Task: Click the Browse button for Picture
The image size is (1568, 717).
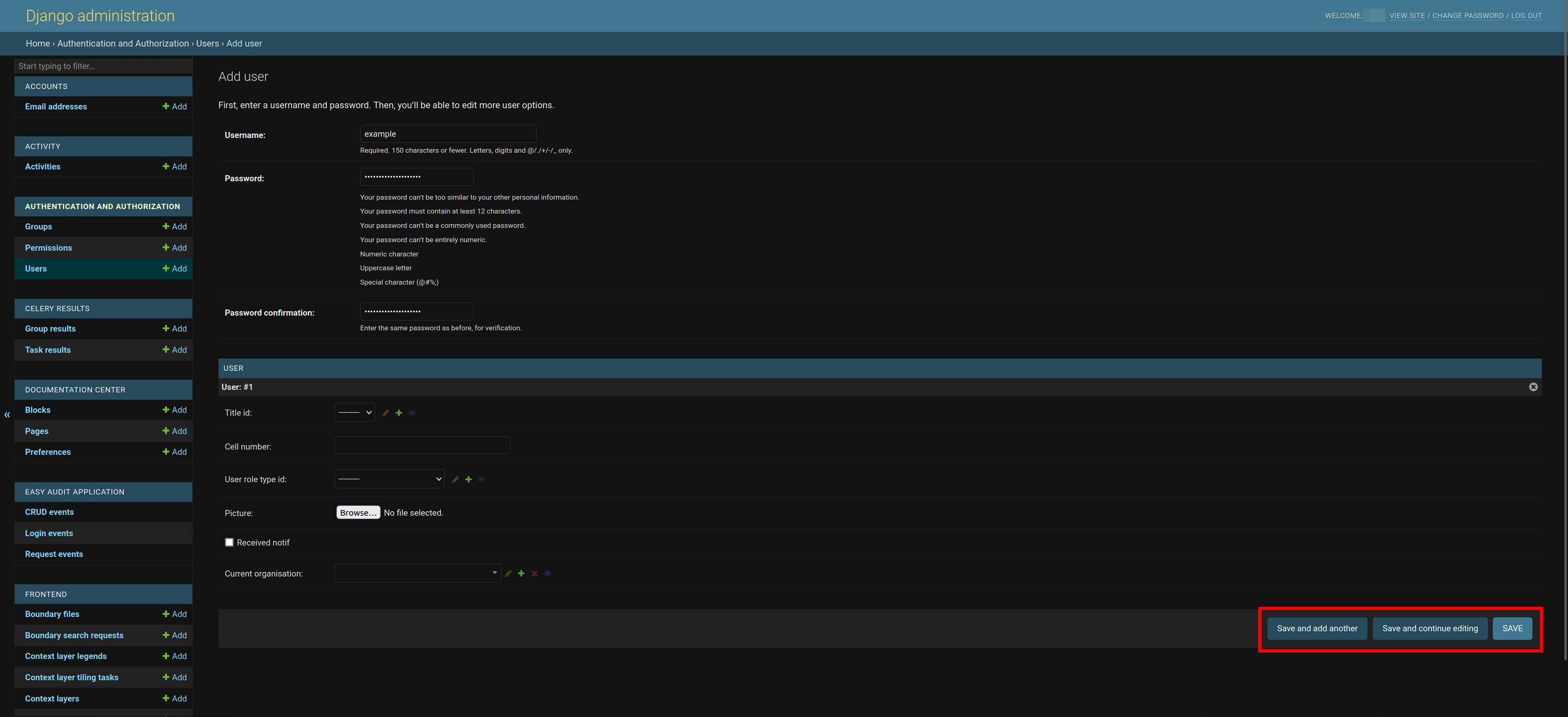Action: (358, 512)
